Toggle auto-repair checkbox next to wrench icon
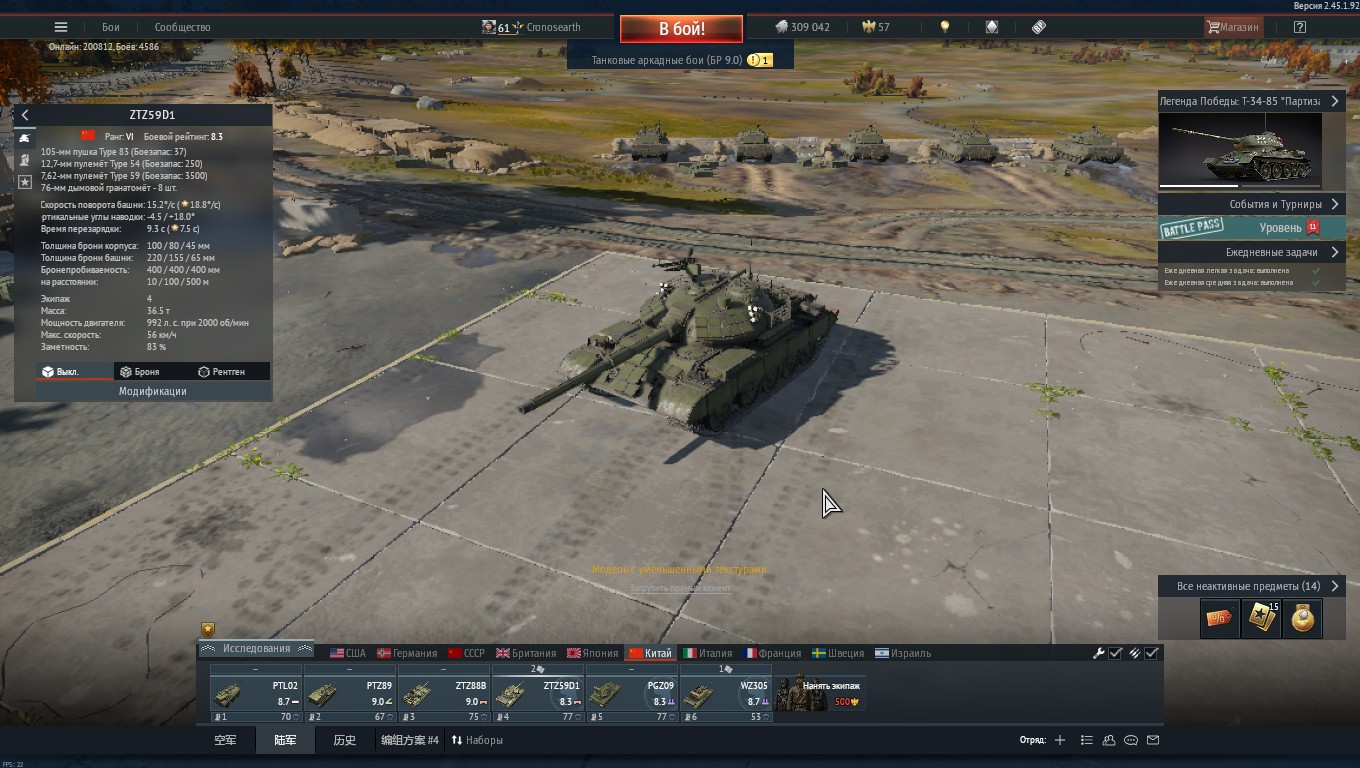This screenshot has width=1360, height=768. tap(1116, 653)
